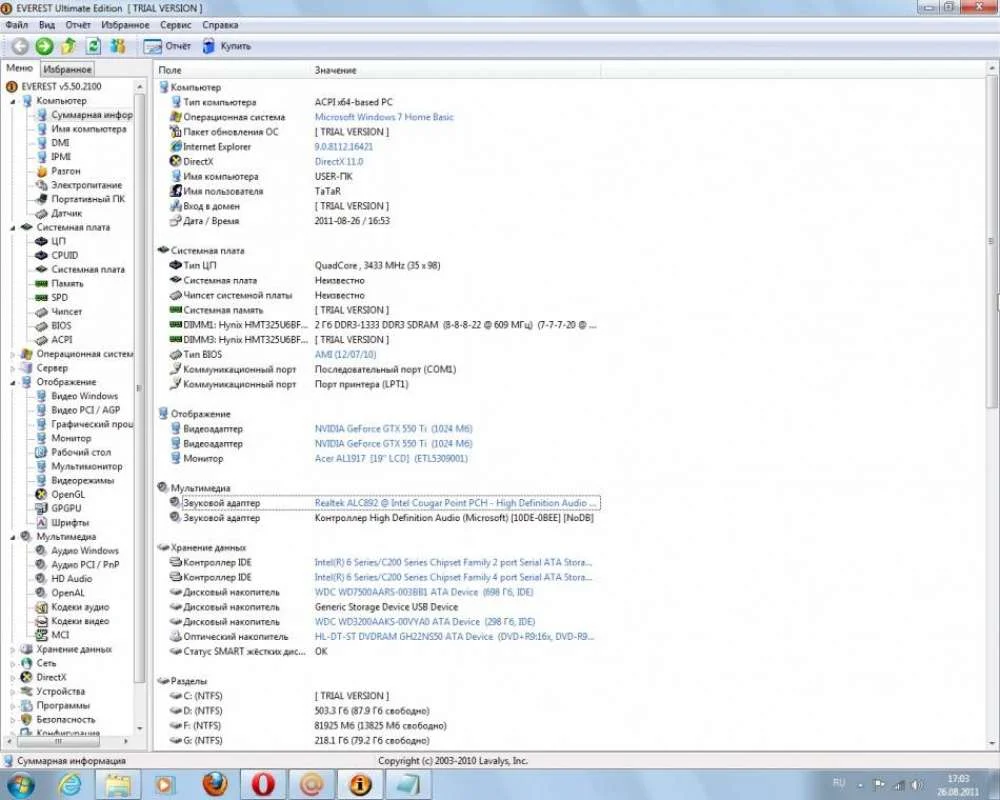
Task: Expand the Сеть tree node
Action: 12,663
